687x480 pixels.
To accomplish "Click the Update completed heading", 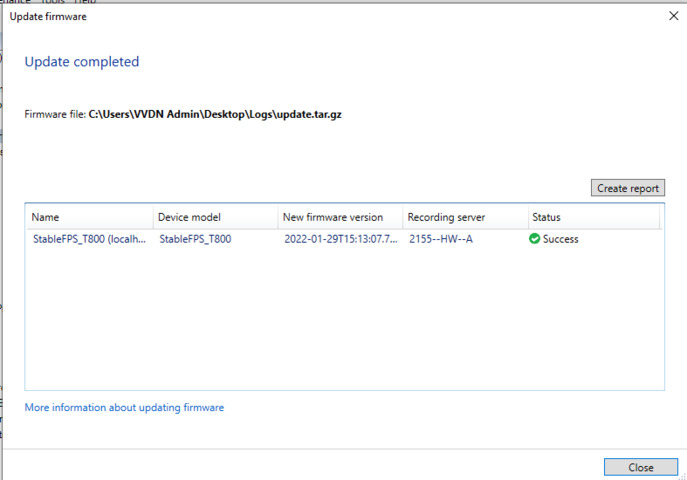I will pyautogui.click(x=82, y=62).
